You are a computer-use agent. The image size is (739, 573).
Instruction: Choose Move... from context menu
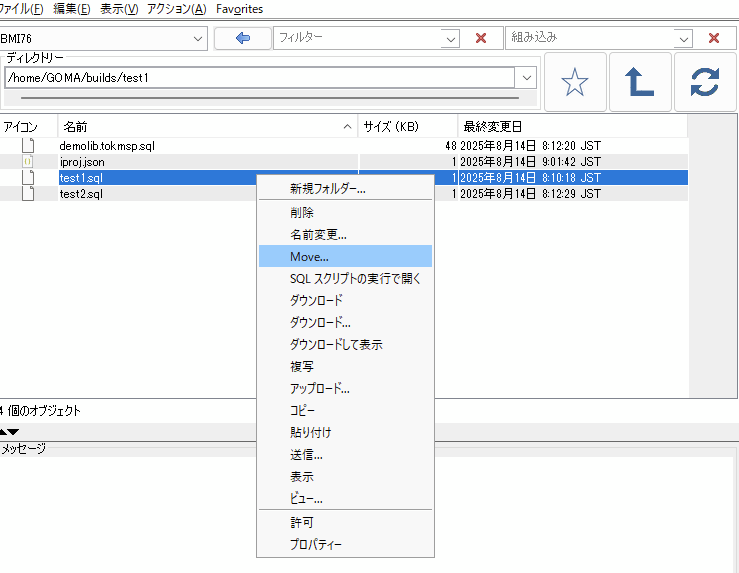(345, 256)
